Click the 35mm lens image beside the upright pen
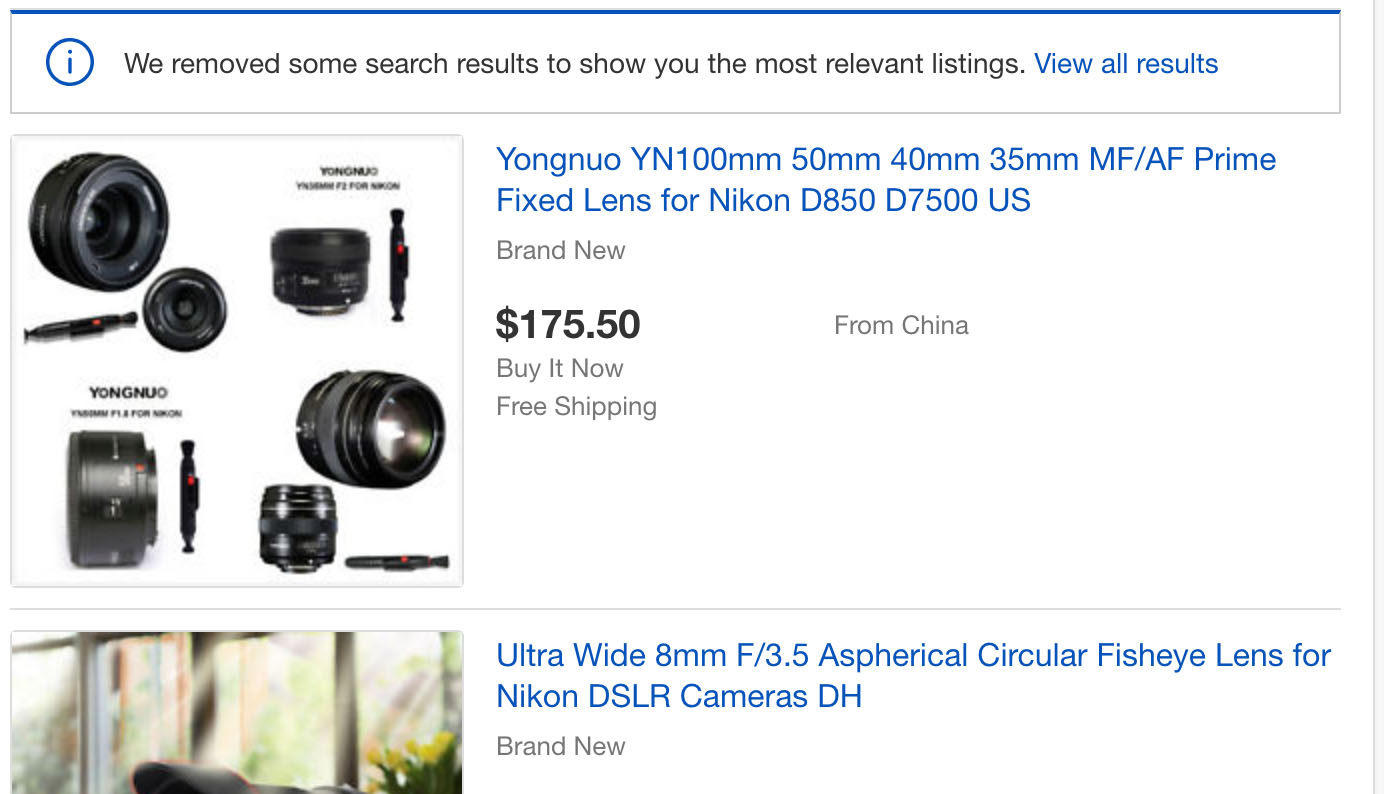 pyautogui.click(x=320, y=270)
